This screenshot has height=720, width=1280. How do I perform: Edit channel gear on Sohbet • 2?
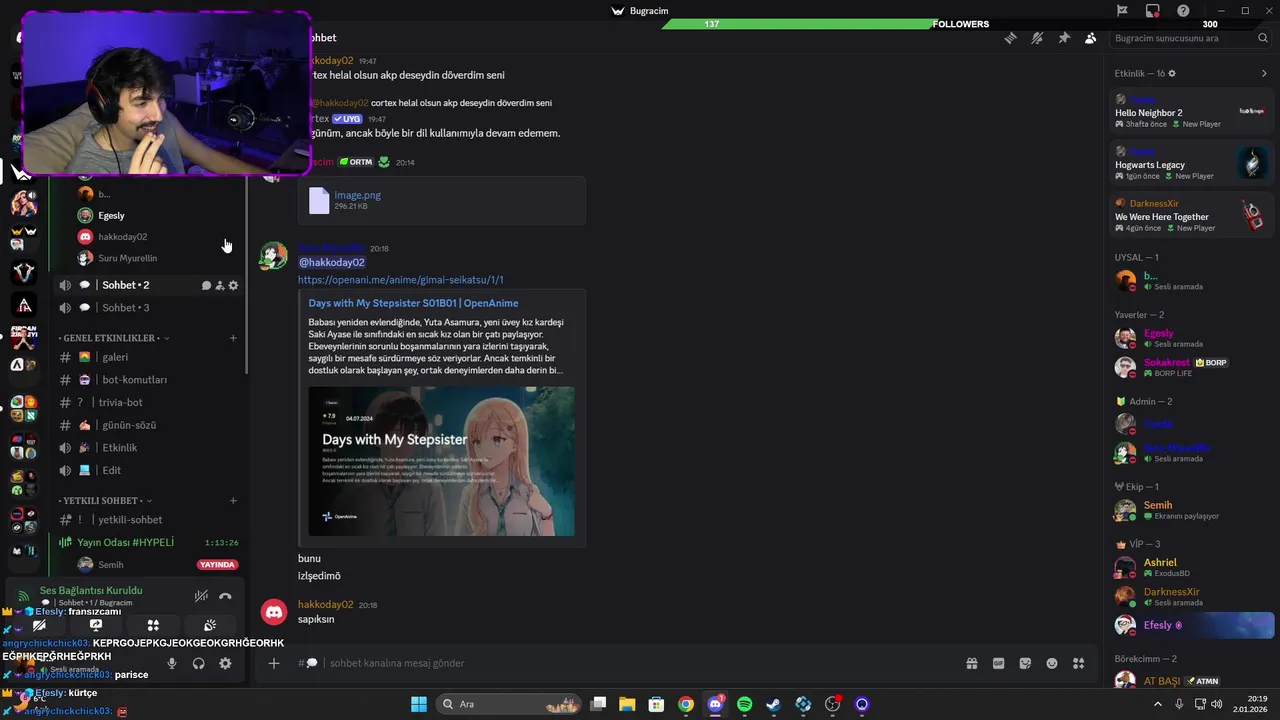click(x=233, y=285)
